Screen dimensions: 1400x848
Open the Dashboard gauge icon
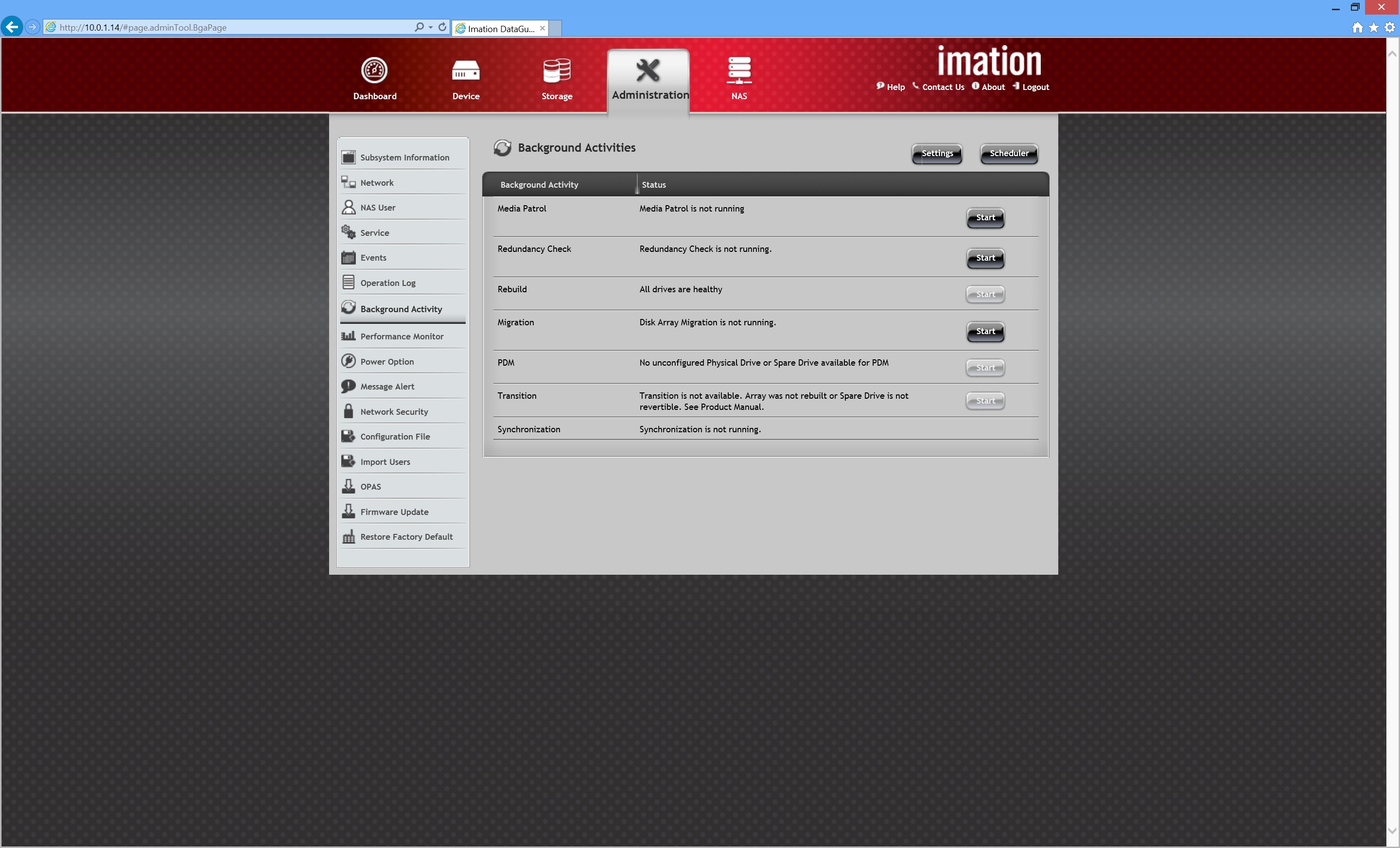point(374,70)
